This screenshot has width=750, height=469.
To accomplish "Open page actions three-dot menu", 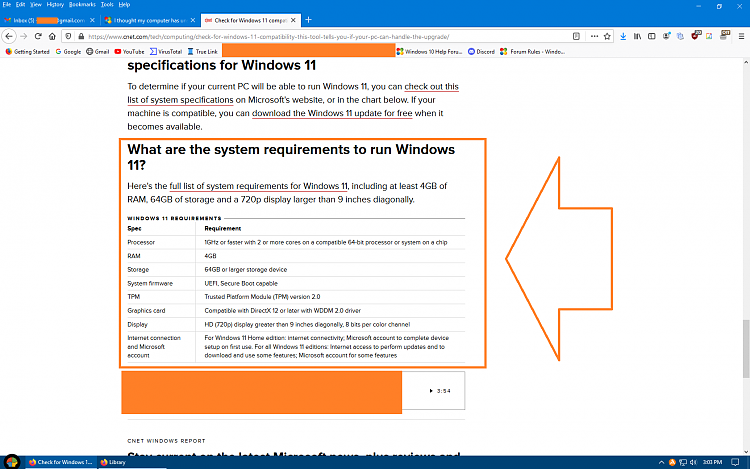I will [594, 36].
